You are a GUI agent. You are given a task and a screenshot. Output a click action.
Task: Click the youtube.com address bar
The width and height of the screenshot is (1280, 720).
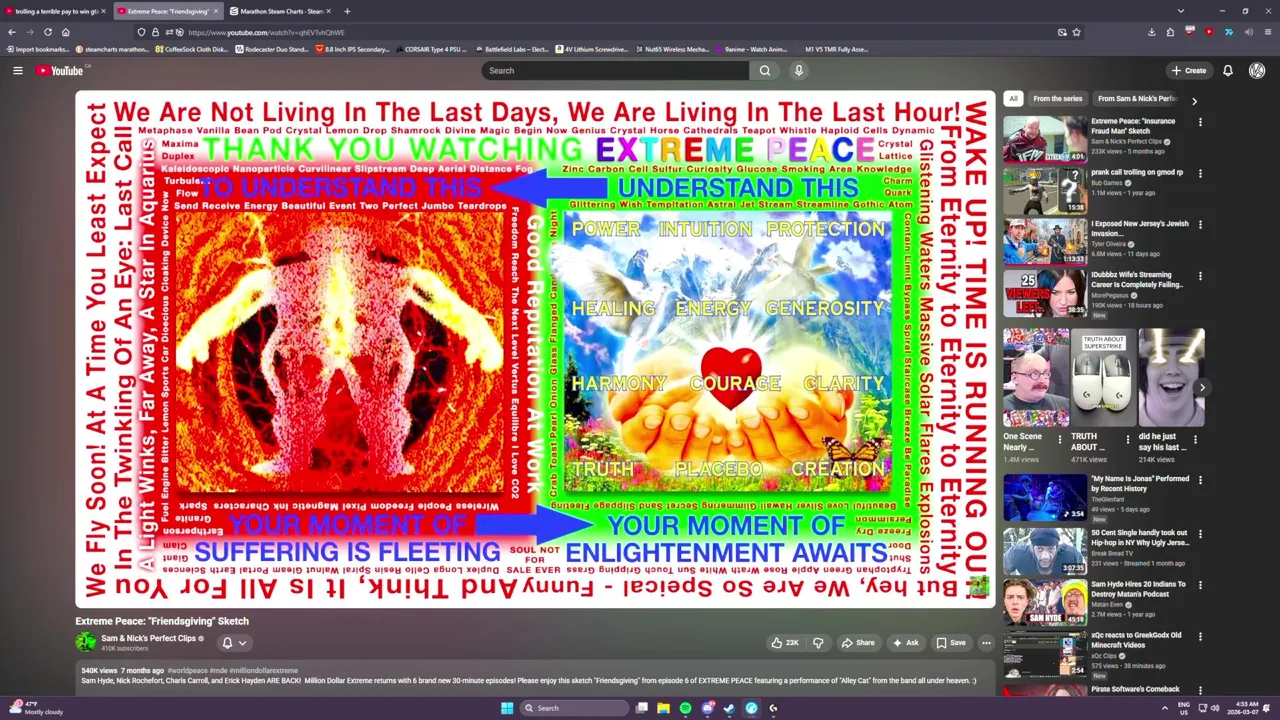coord(600,32)
